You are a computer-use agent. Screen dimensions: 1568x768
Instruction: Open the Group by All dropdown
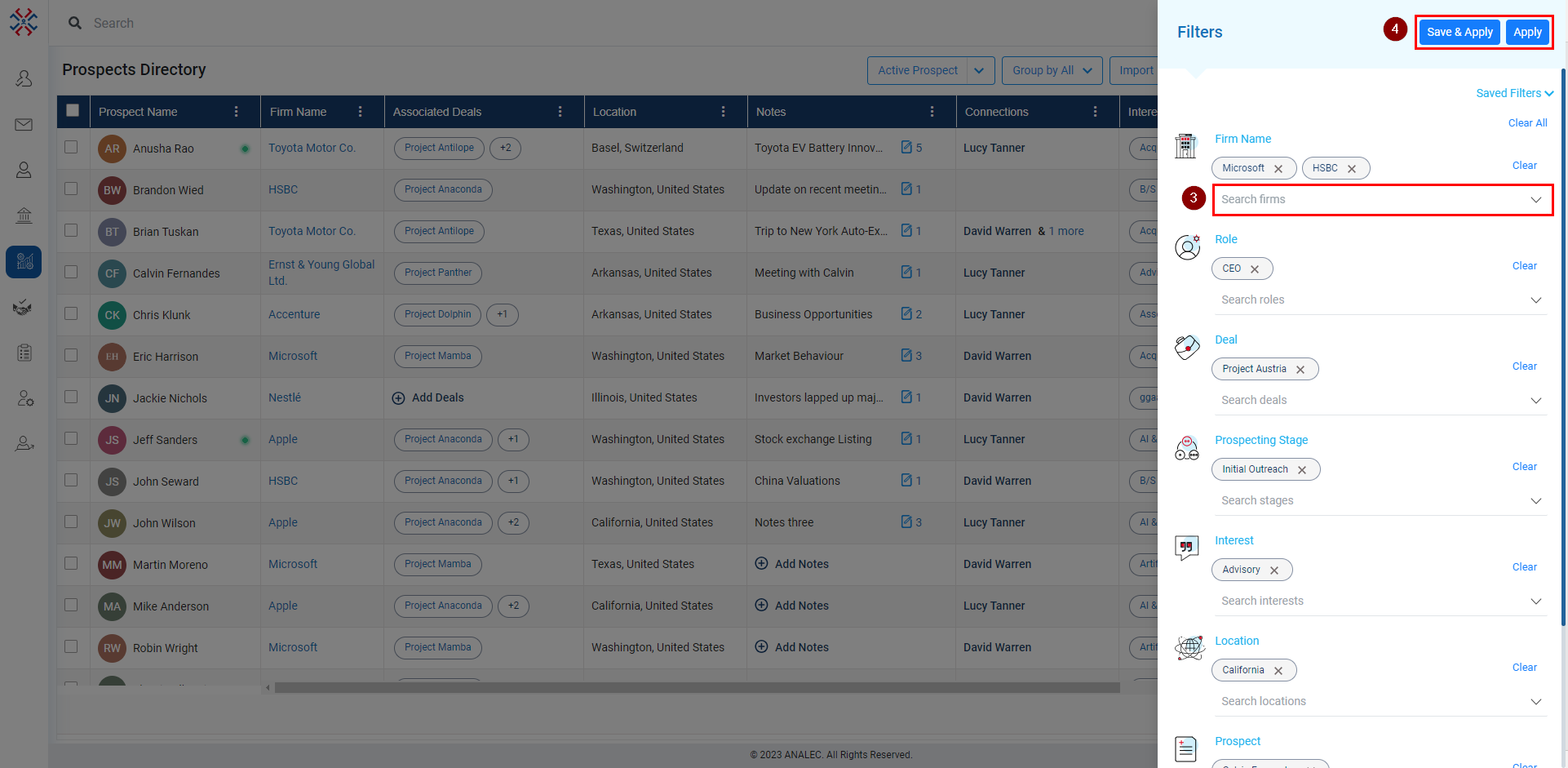(1052, 70)
